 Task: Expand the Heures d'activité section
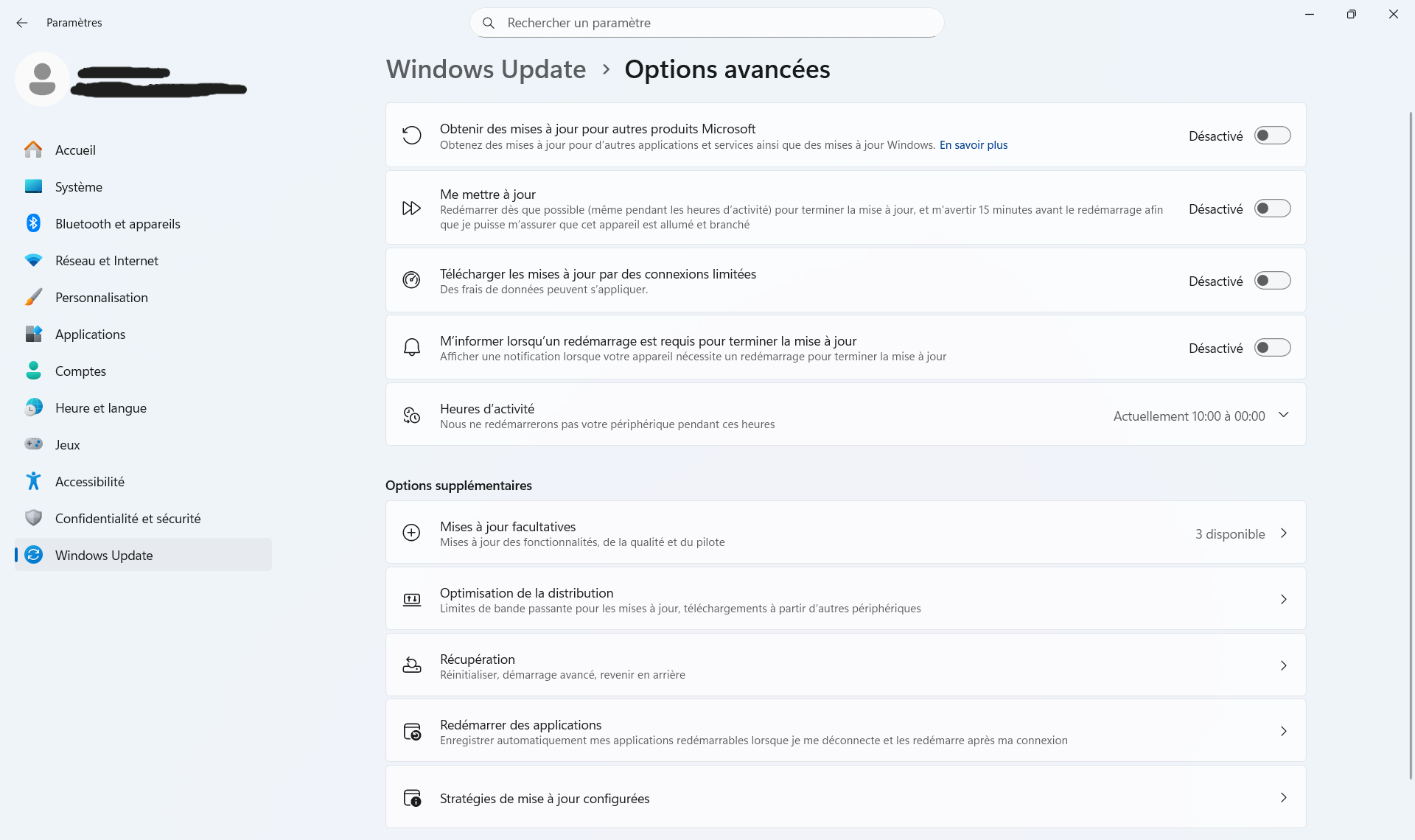point(1284,415)
